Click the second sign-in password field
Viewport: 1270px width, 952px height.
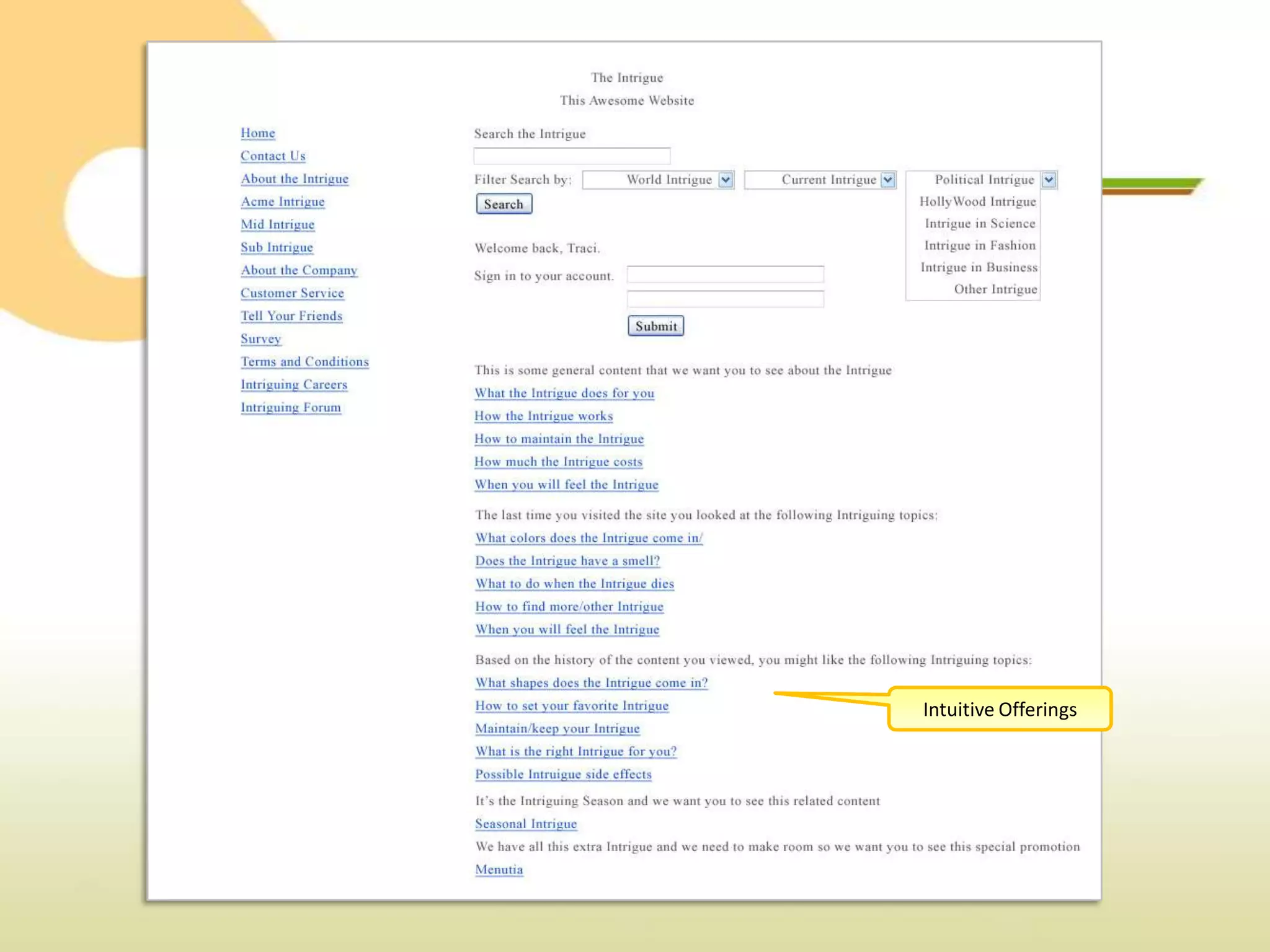[x=725, y=299]
